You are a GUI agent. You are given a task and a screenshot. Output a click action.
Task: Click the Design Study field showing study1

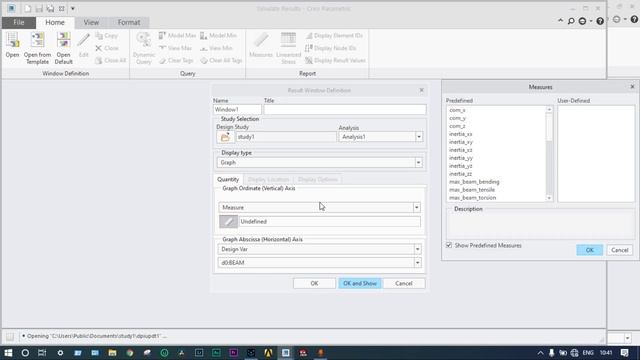point(286,137)
